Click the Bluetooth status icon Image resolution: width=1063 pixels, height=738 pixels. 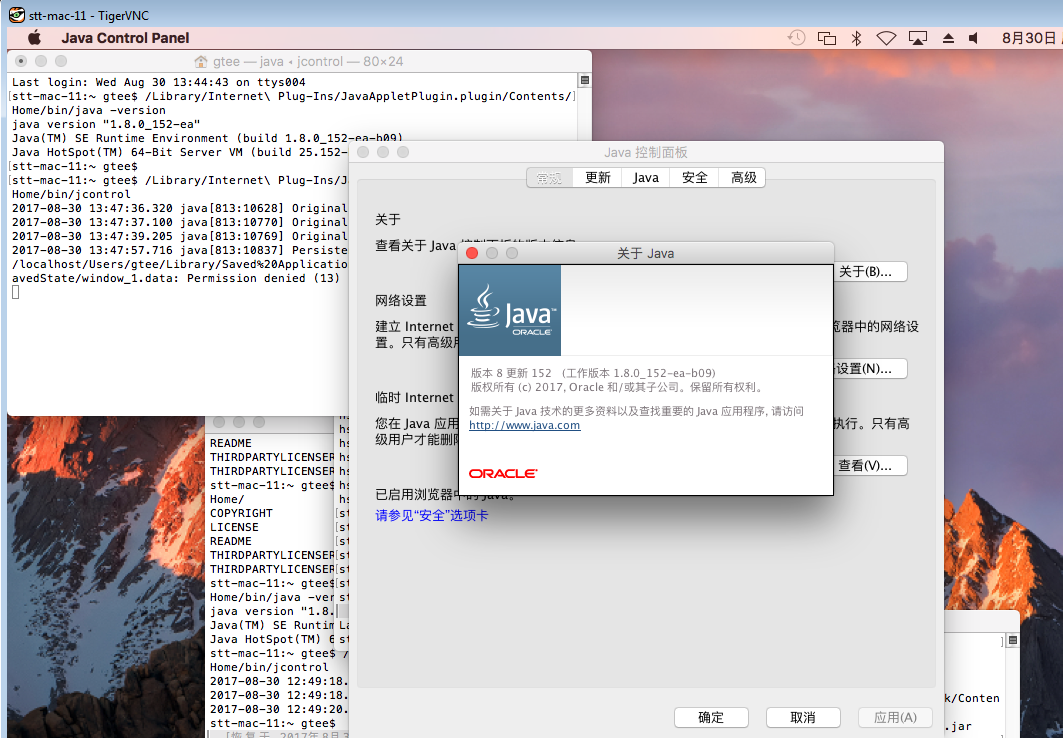(856, 38)
